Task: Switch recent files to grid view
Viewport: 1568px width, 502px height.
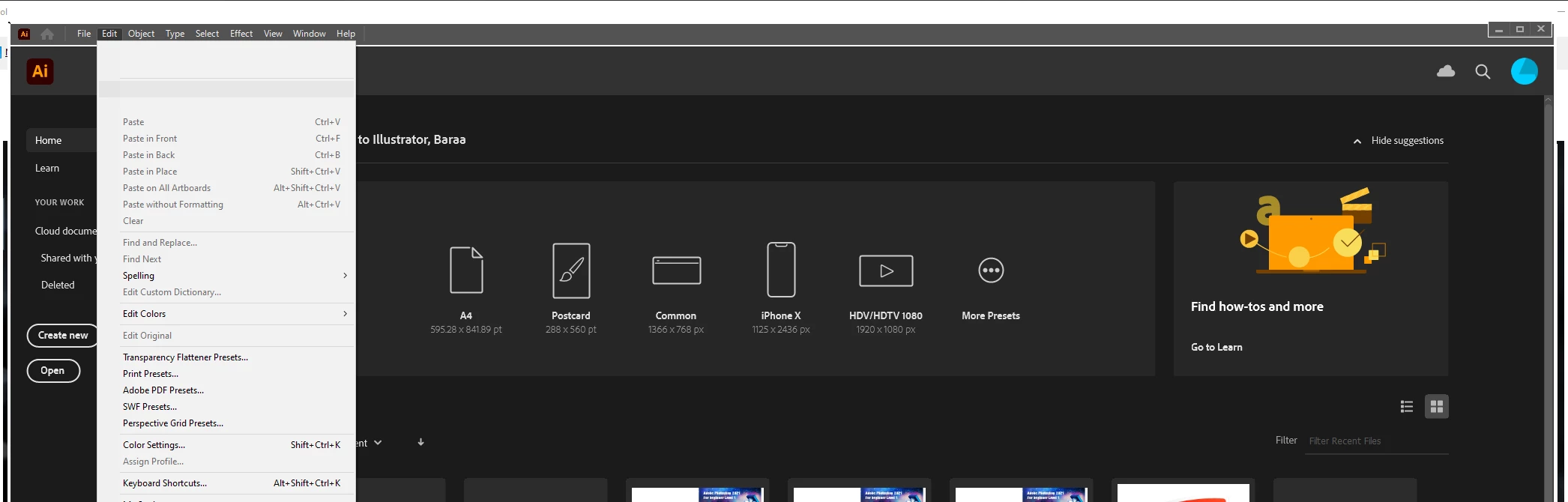Action: (1437, 406)
